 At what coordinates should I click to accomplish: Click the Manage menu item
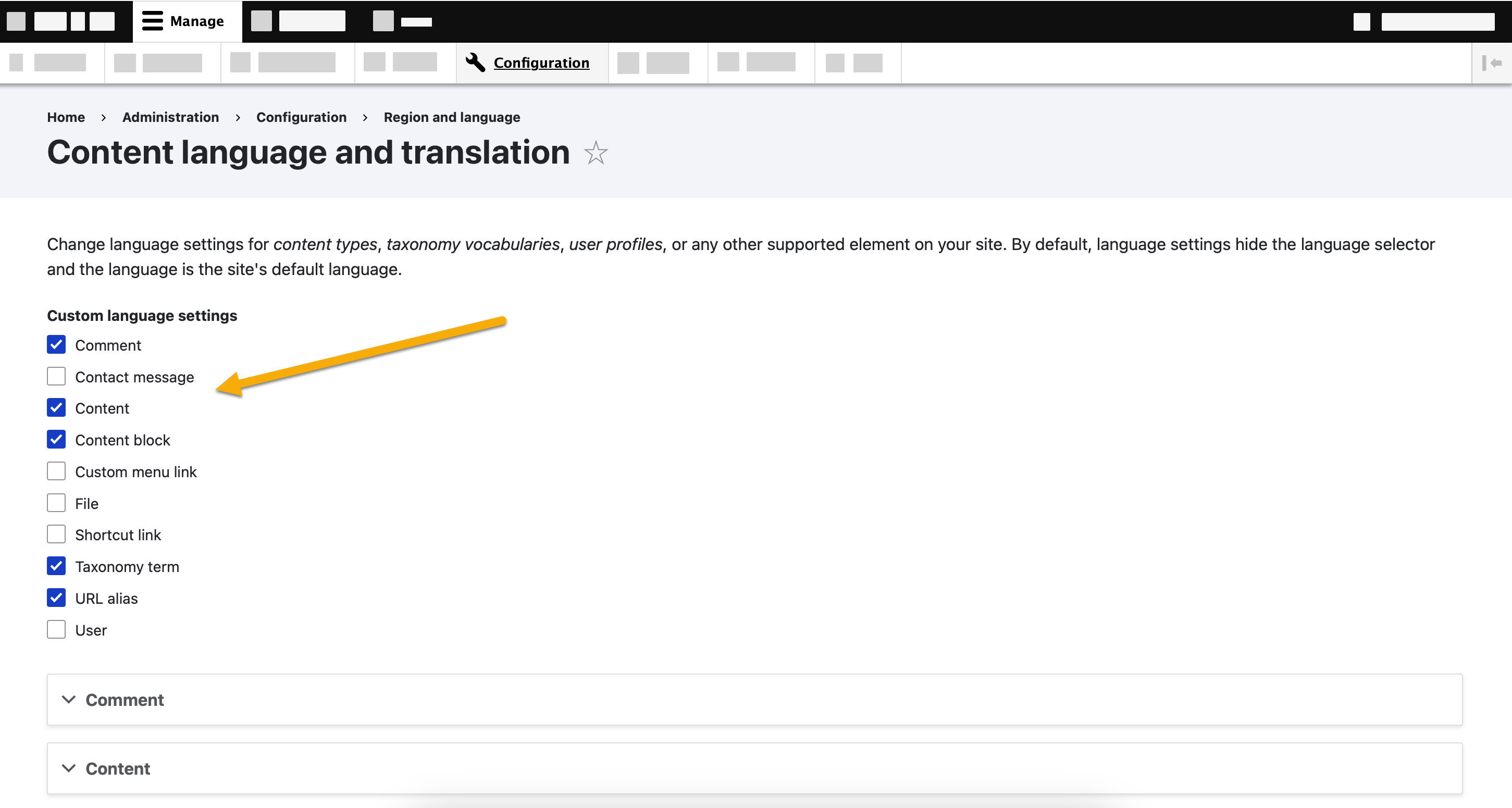(185, 20)
